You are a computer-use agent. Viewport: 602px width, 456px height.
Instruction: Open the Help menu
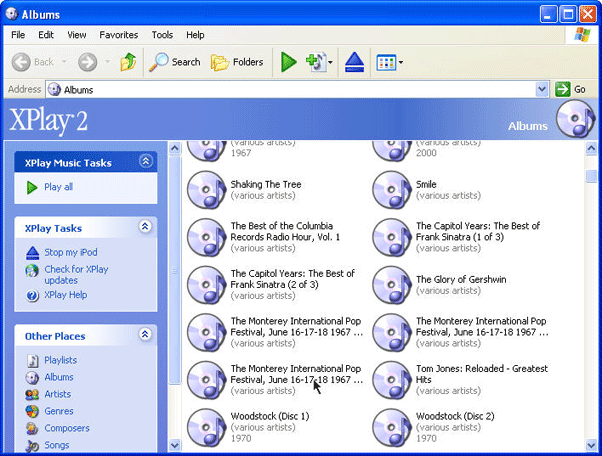[x=195, y=35]
